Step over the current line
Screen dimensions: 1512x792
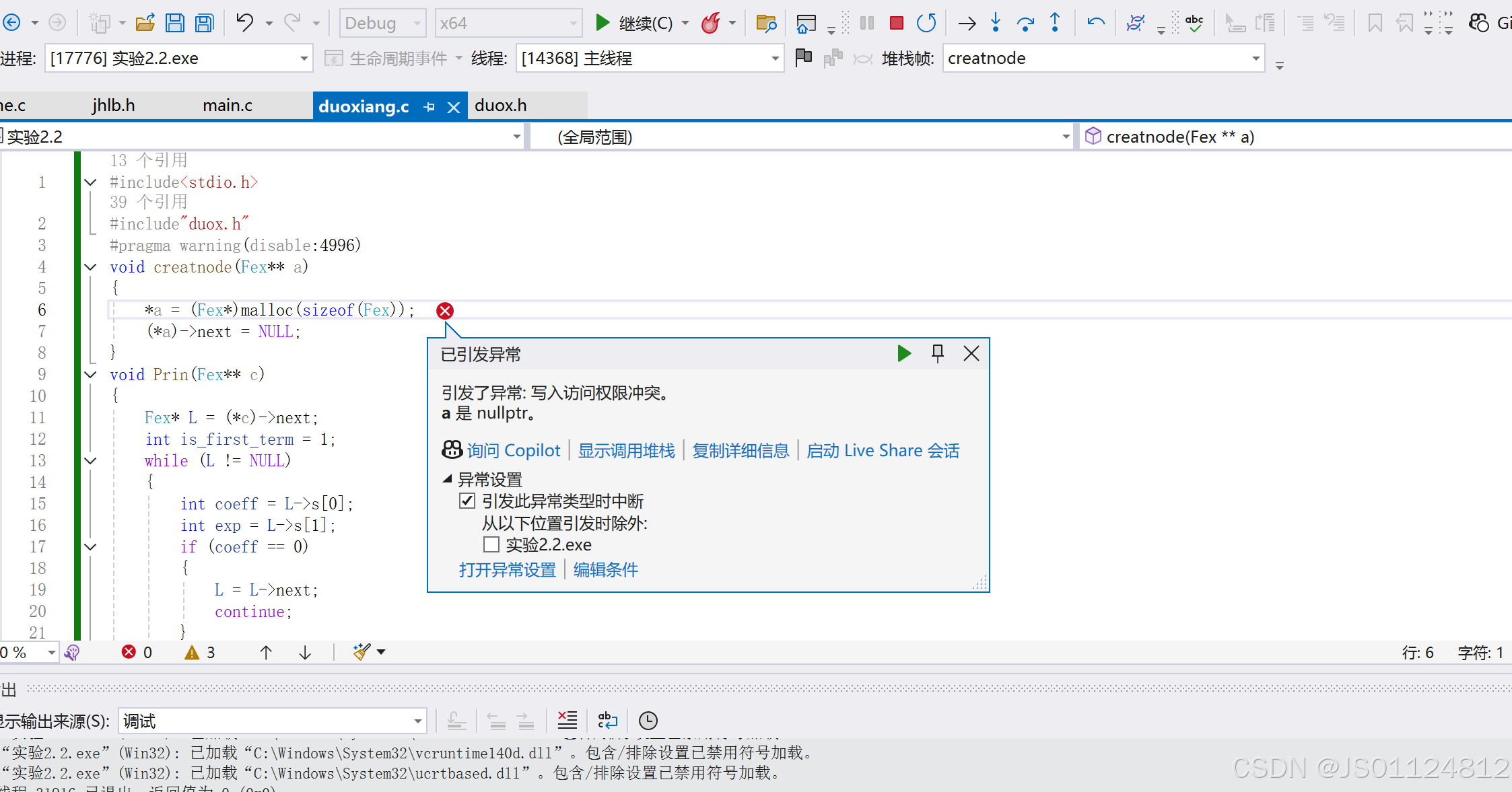pos(1025,24)
